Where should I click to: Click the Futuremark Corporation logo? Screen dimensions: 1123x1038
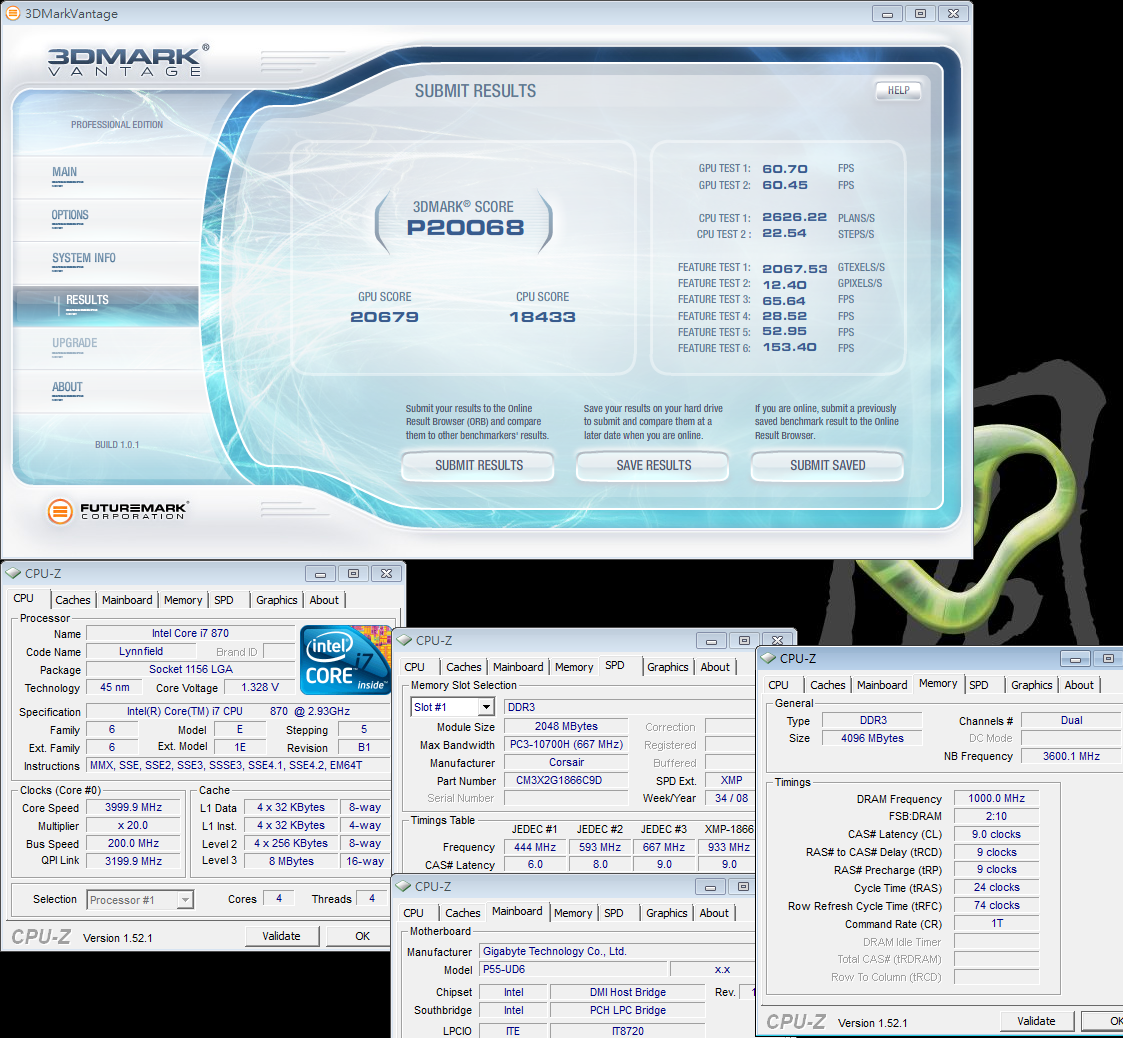tap(118, 511)
